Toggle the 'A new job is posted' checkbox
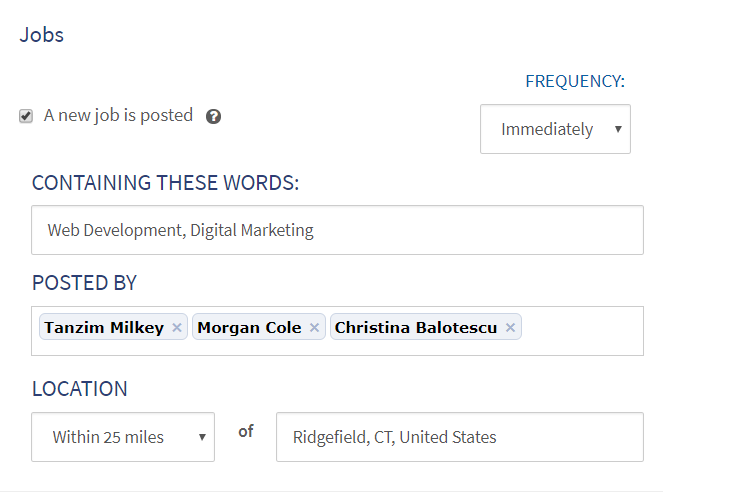Screen dimensions: 746x498 [26, 116]
